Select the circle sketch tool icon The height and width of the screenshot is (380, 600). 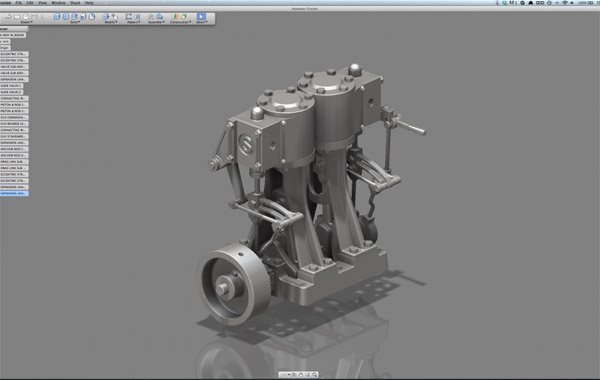pyautogui.click(x=26, y=17)
